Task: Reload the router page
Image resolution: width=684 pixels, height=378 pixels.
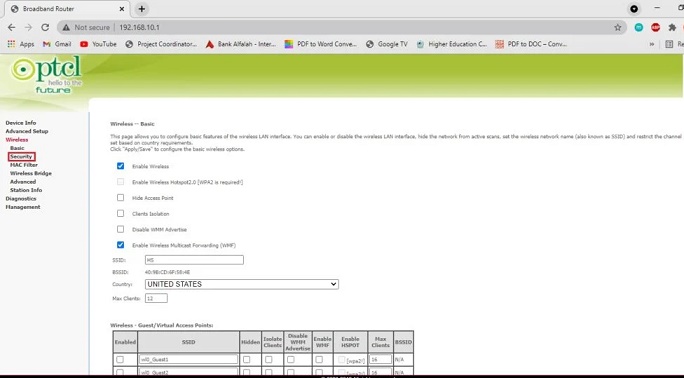Action: [x=45, y=27]
